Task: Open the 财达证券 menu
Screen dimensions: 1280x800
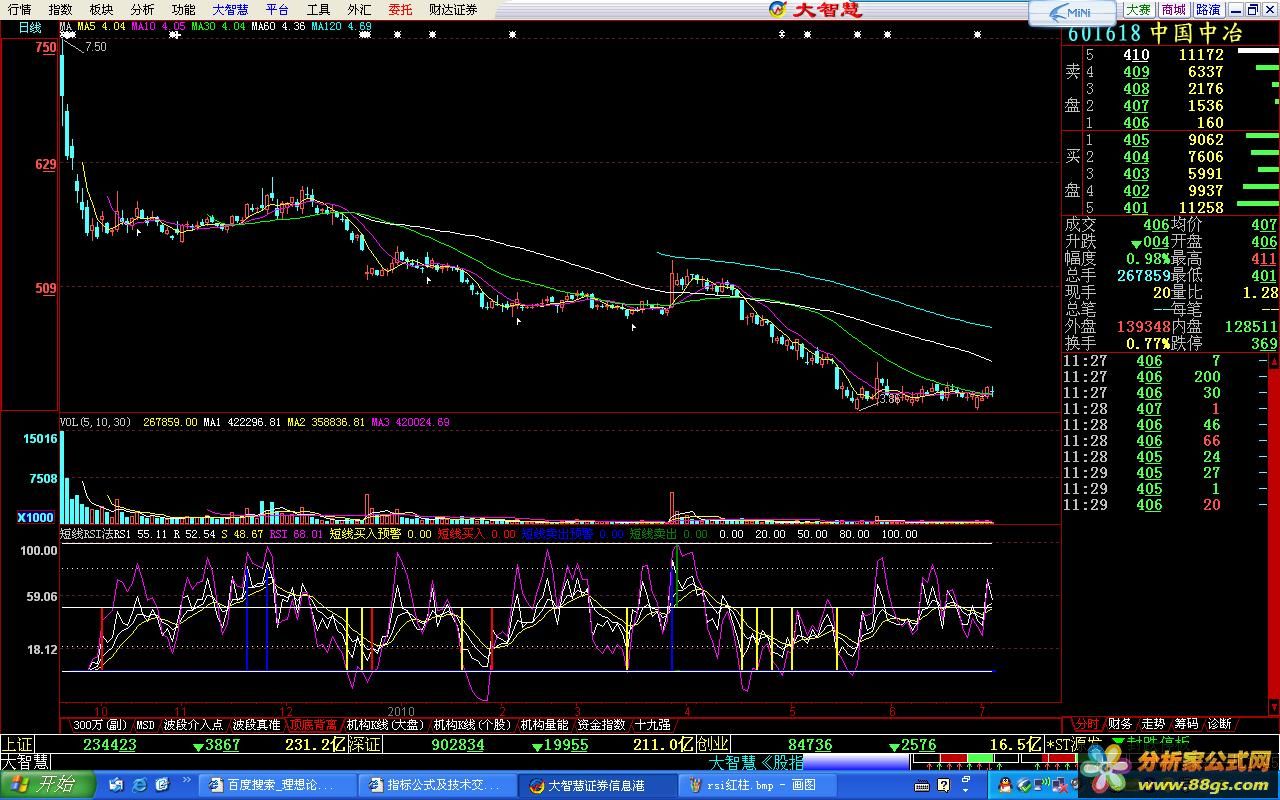Action: pyautogui.click(x=453, y=9)
